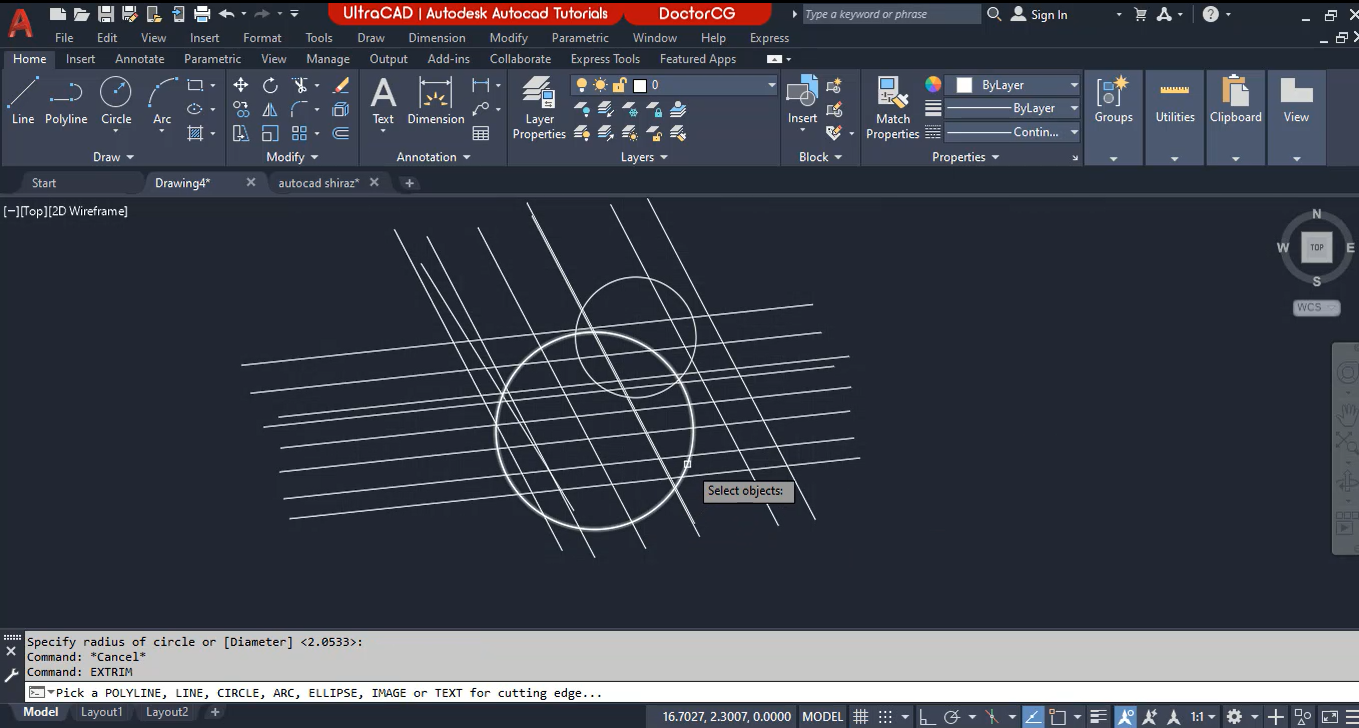Expand the Layers panel flyout
The width and height of the screenshot is (1359, 728).
pyautogui.click(x=644, y=157)
